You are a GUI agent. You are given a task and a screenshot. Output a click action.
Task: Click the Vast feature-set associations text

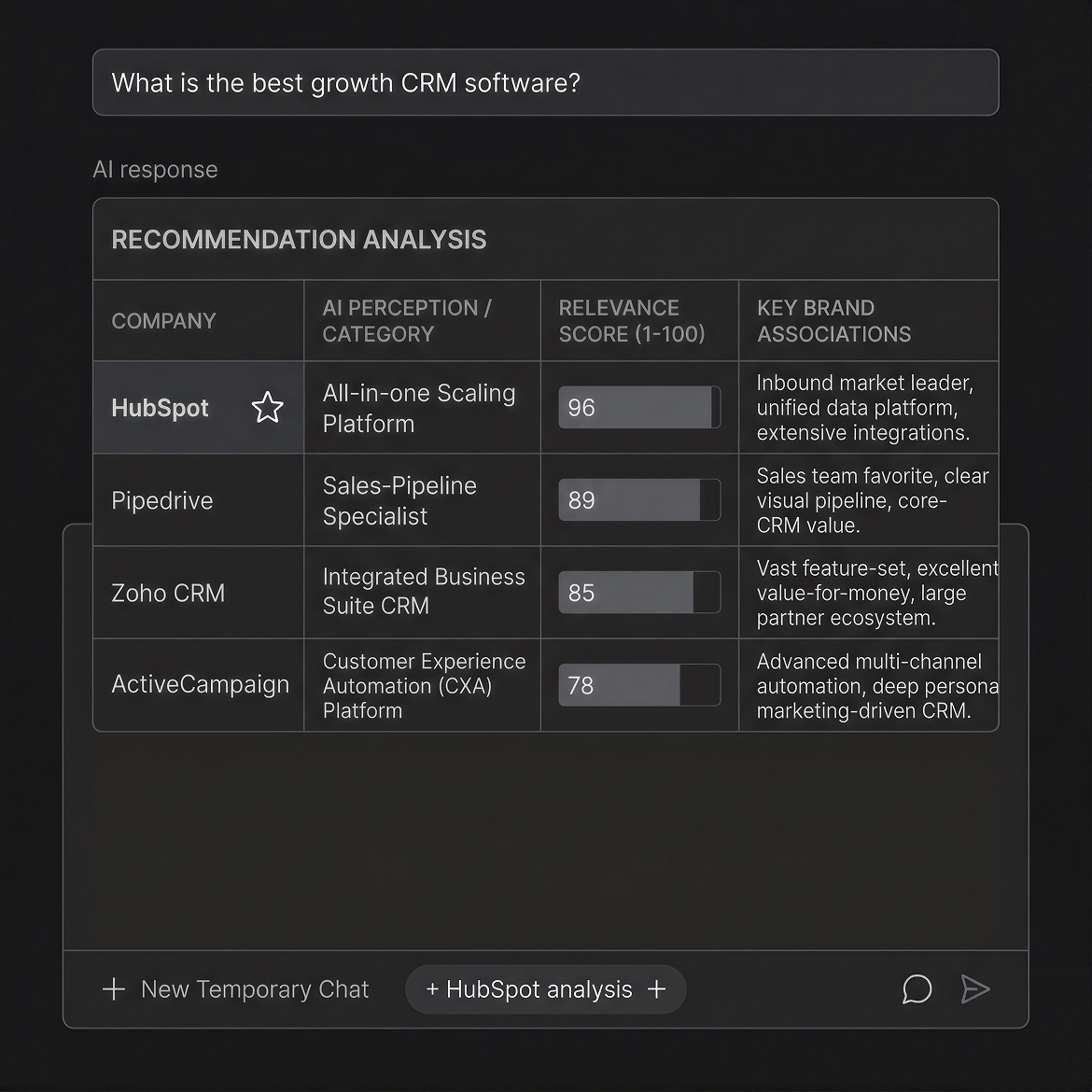(x=877, y=593)
